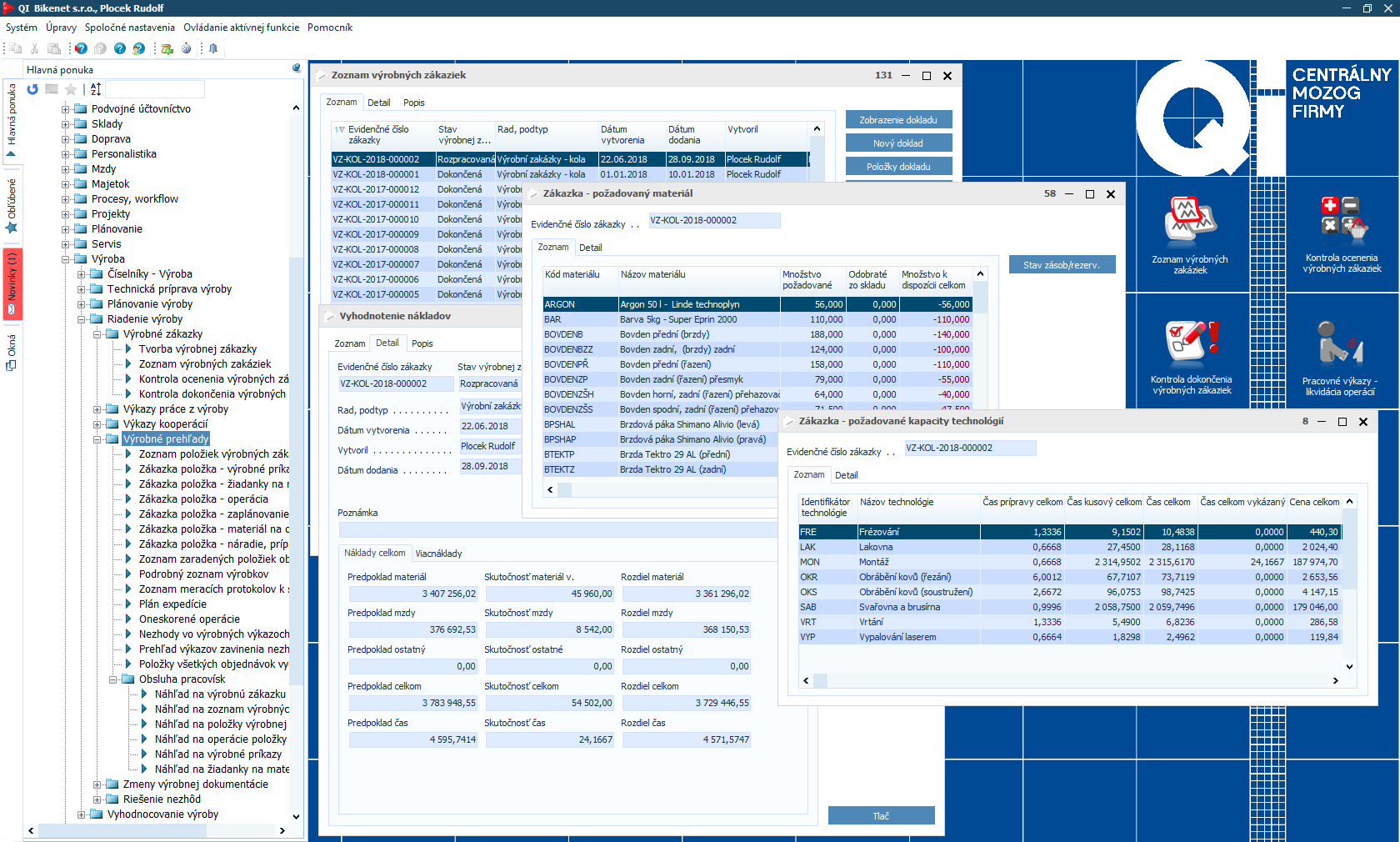Click the A-Z sort icon in menu panel
The width and height of the screenshot is (1400, 842).
(x=96, y=89)
